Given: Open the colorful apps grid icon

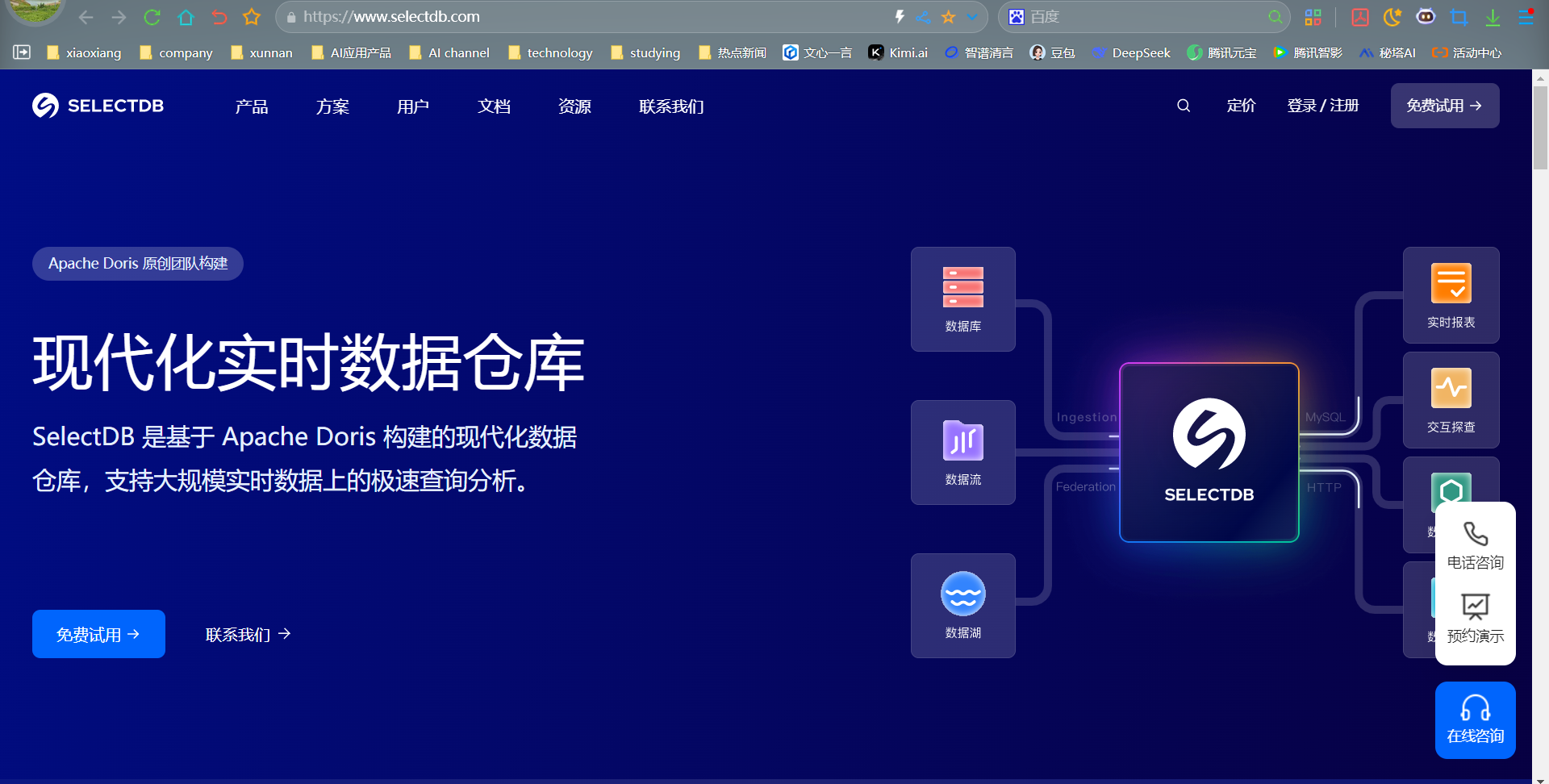Looking at the screenshot, I should 1313,17.
